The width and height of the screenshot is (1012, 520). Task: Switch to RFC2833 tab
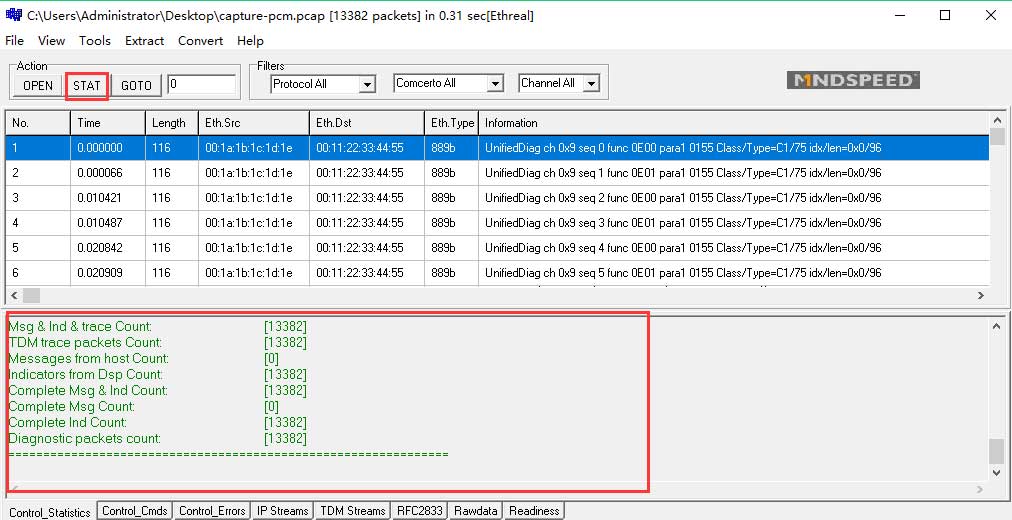420,511
